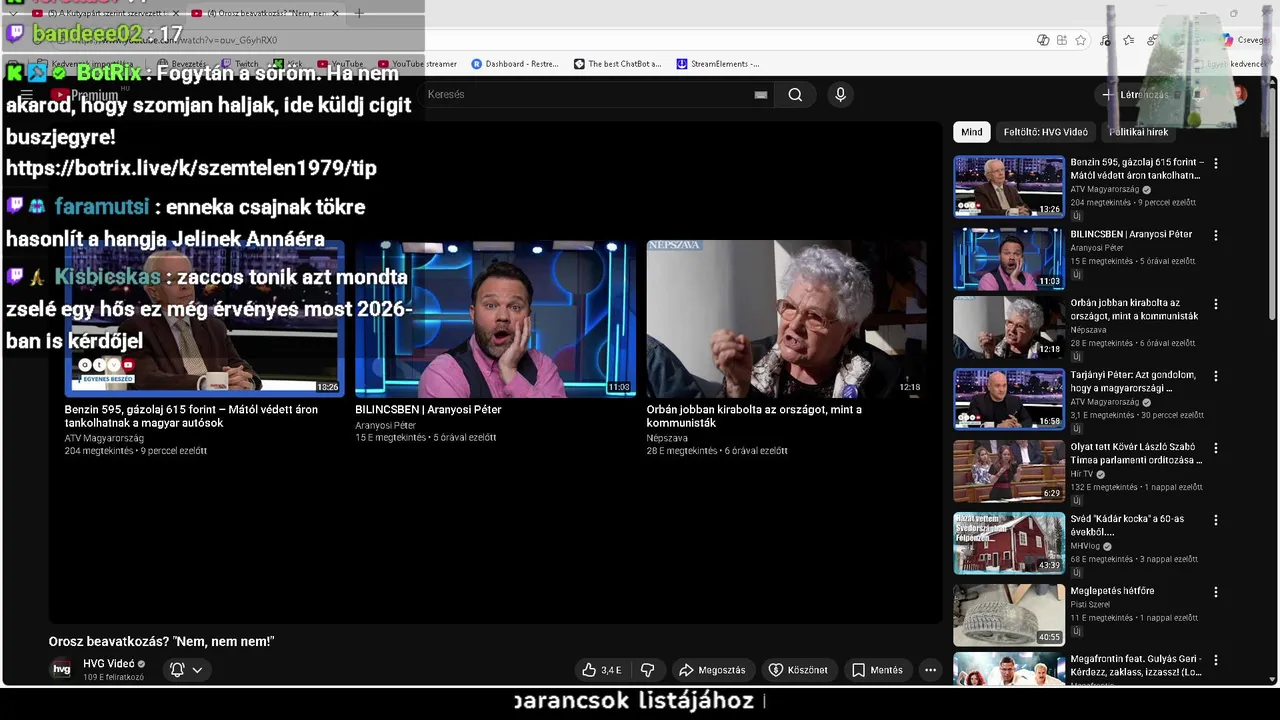Open end-screen title BILINCSBEN | Aranyosi Péter
This screenshot has width=1280, height=720.
tap(428, 409)
